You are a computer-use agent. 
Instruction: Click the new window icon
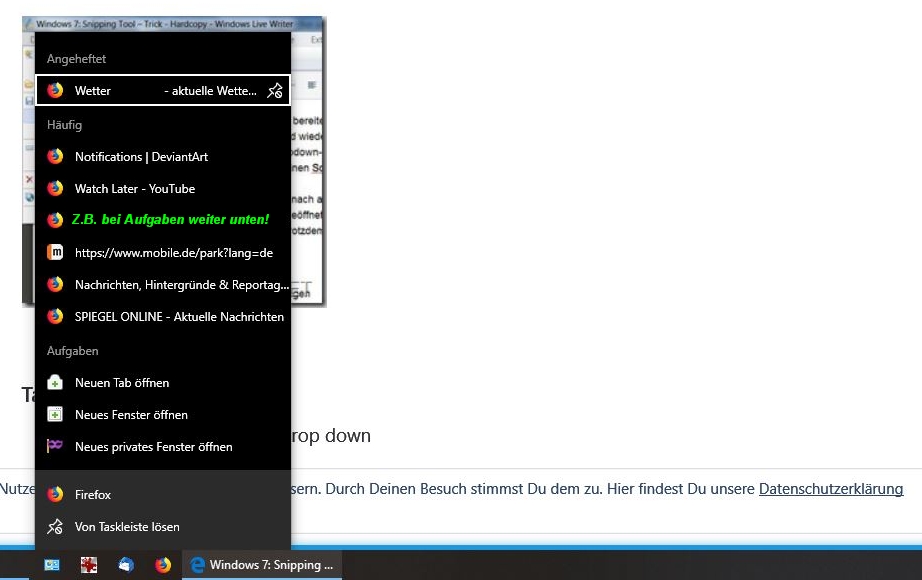pyautogui.click(x=55, y=415)
